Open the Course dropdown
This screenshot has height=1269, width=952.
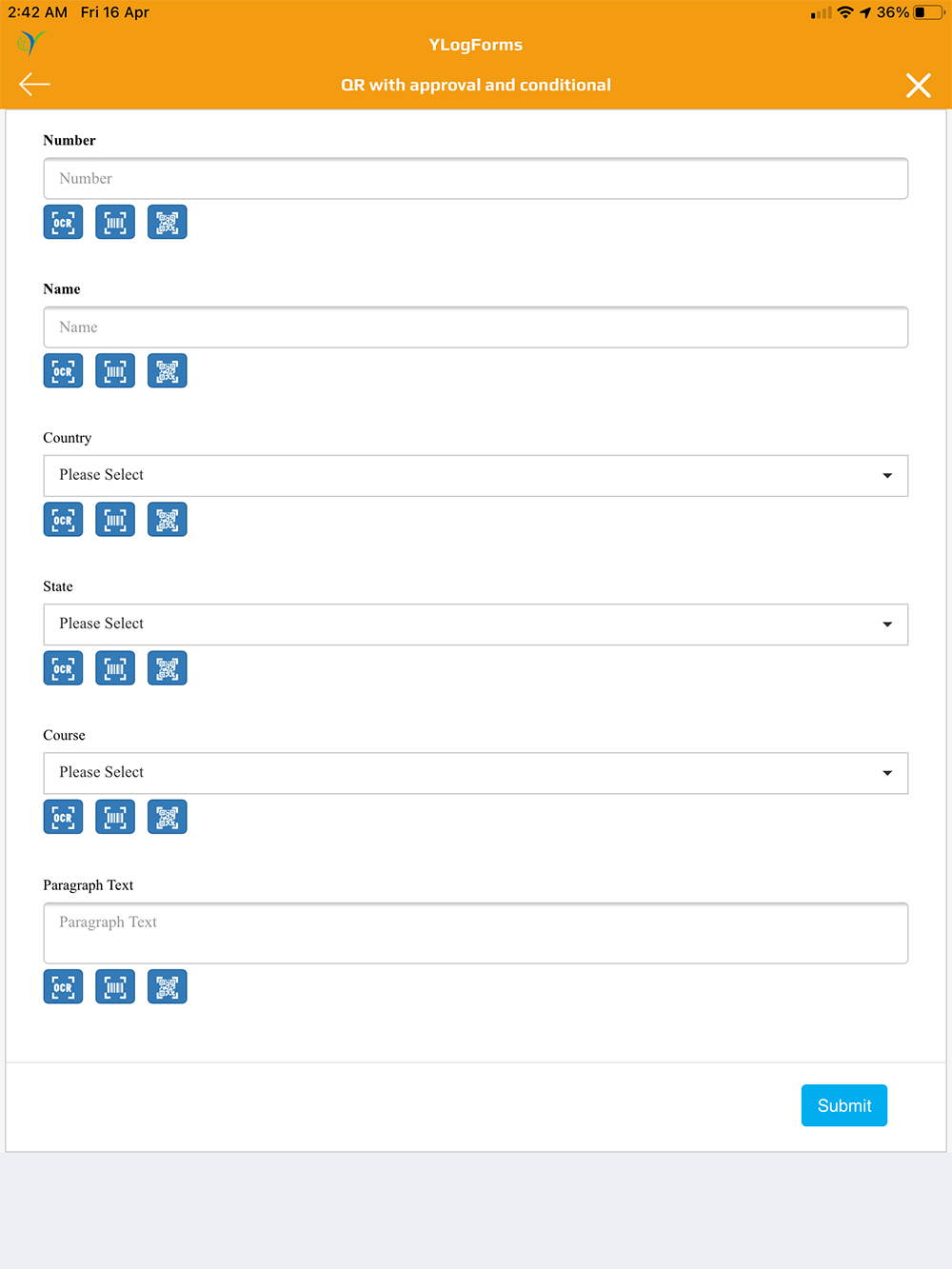(476, 772)
